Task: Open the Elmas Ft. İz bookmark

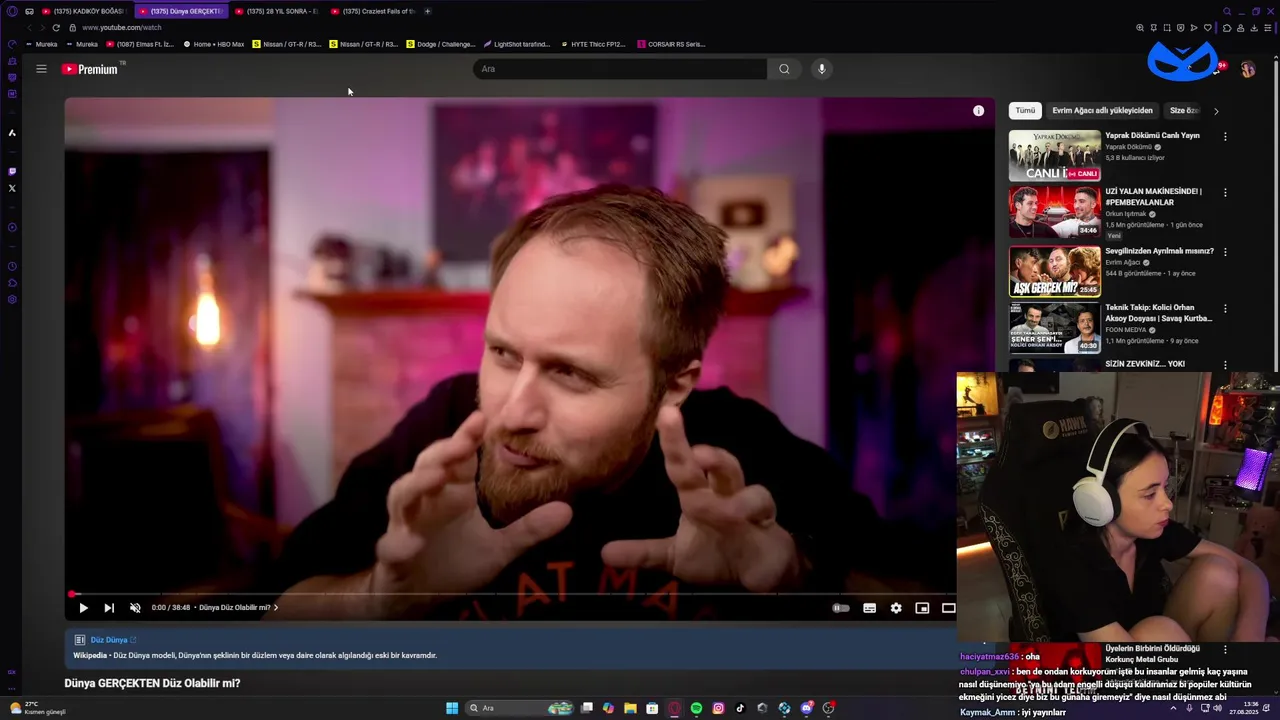Action: coord(139,44)
